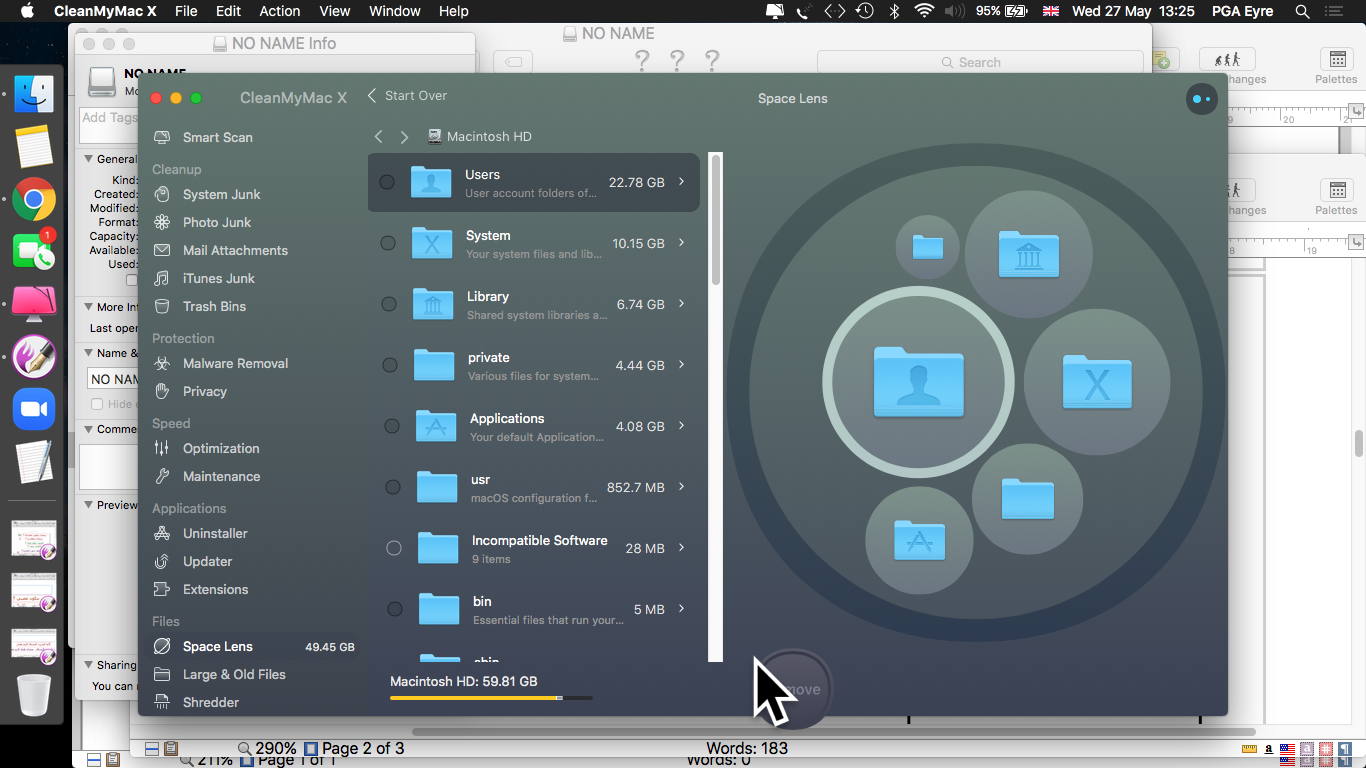Open the Action menu
Image resolution: width=1366 pixels, height=768 pixels.
(x=280, y=11)
